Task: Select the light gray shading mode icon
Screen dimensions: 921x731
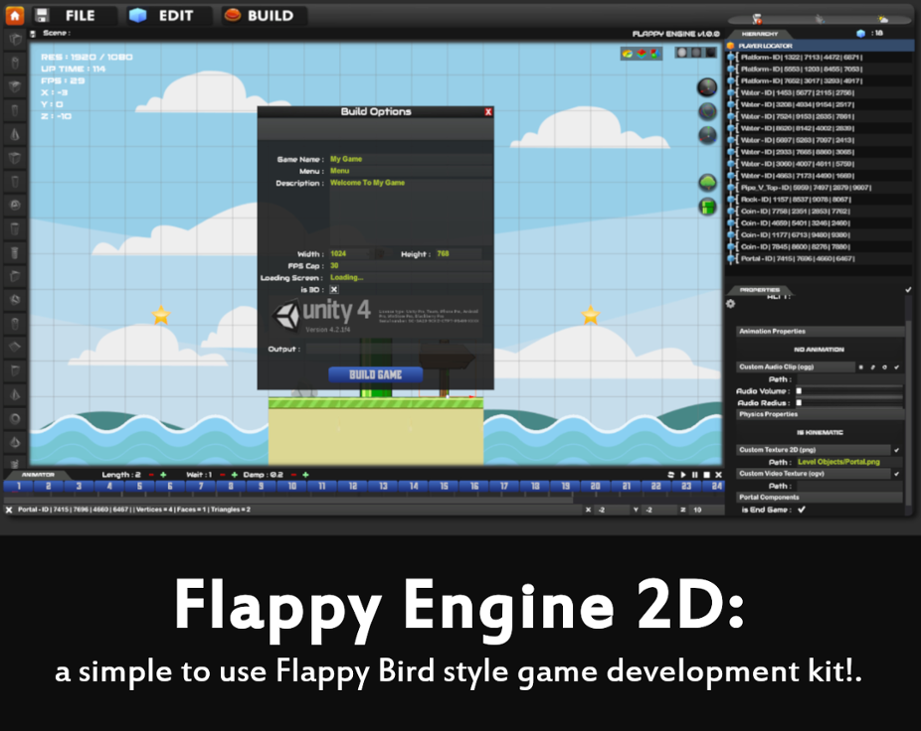Action: point(681,52)
